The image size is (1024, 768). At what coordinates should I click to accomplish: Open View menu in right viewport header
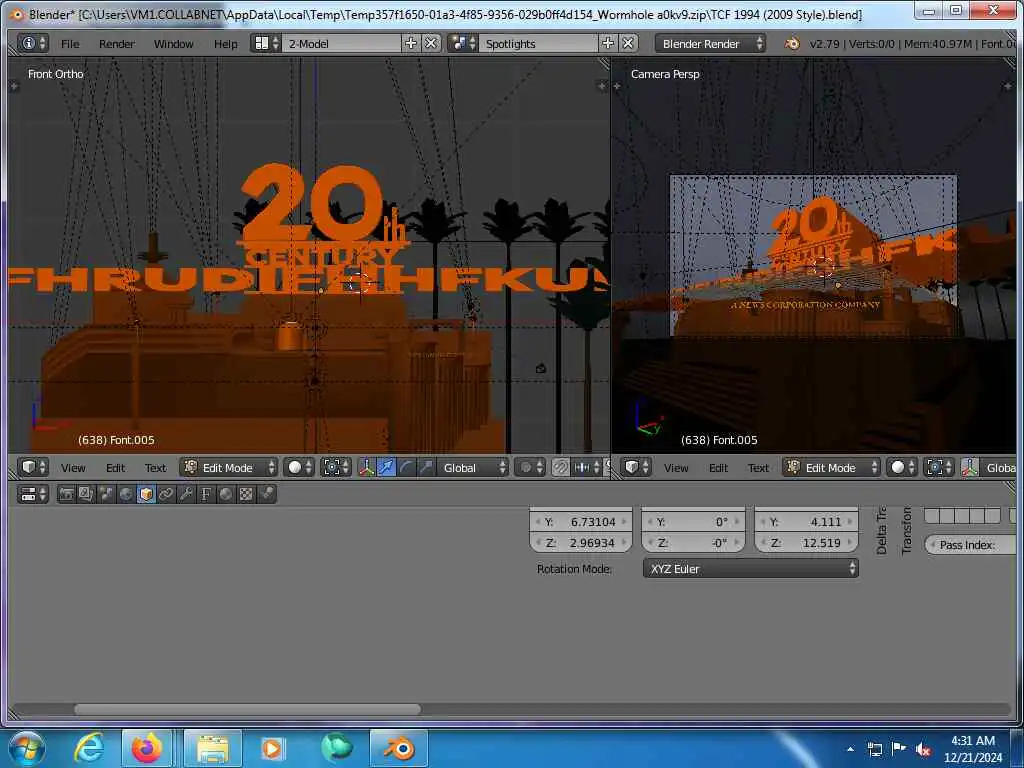pos(676,468)
